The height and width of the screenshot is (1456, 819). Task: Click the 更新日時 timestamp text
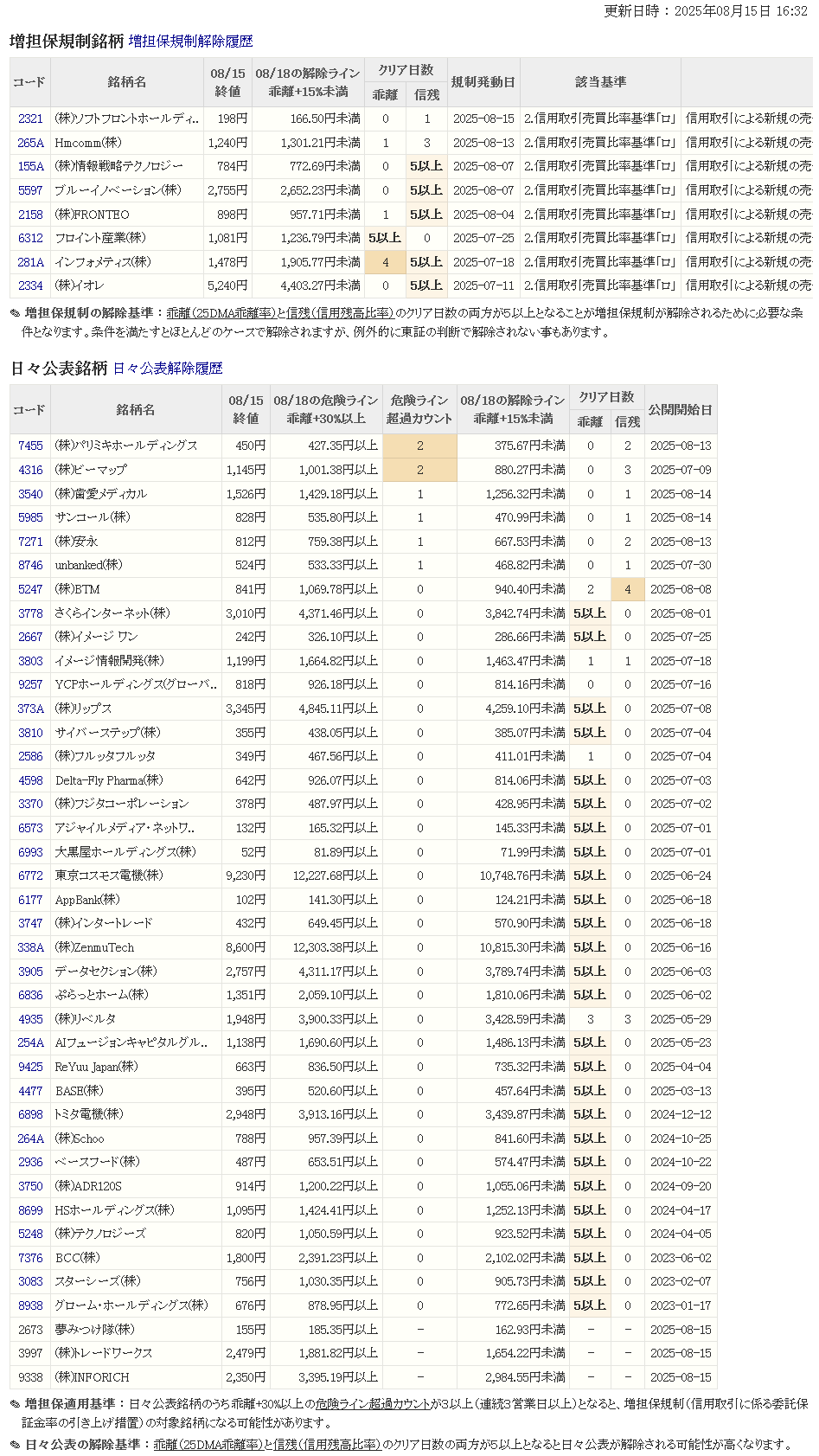[x=705, y=11]
